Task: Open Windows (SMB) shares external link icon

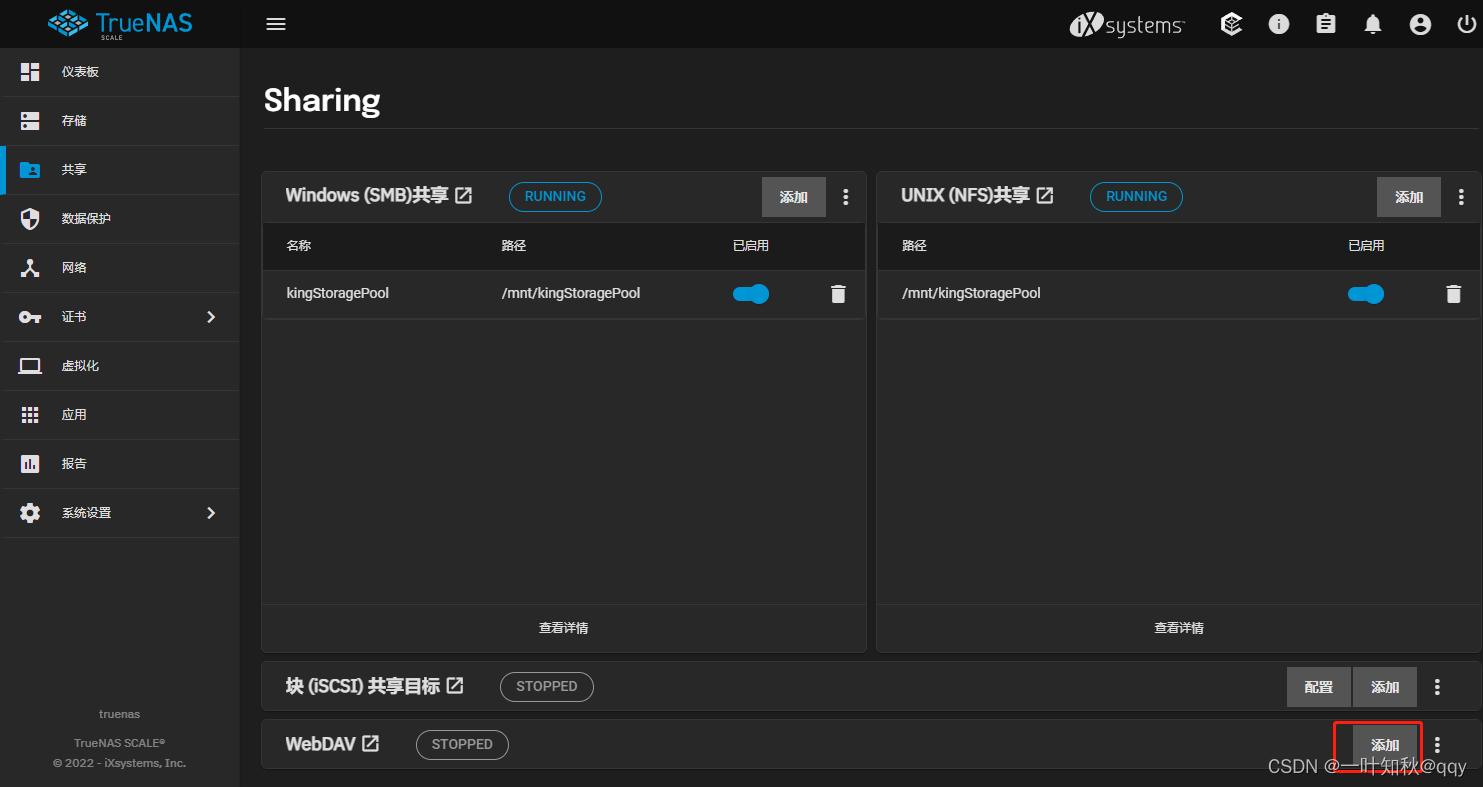Action: (463, 196)
